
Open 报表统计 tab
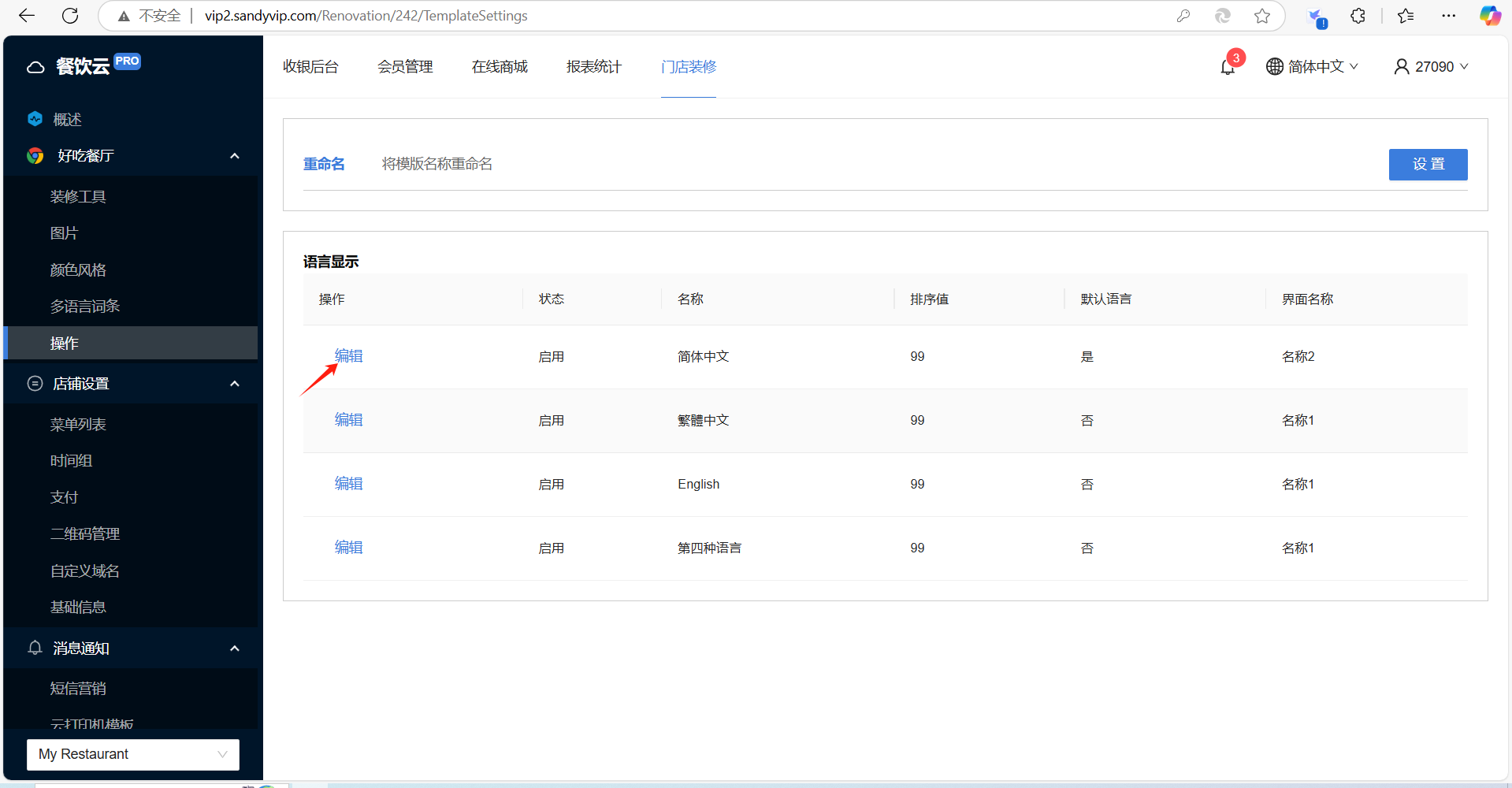(594, 67)
